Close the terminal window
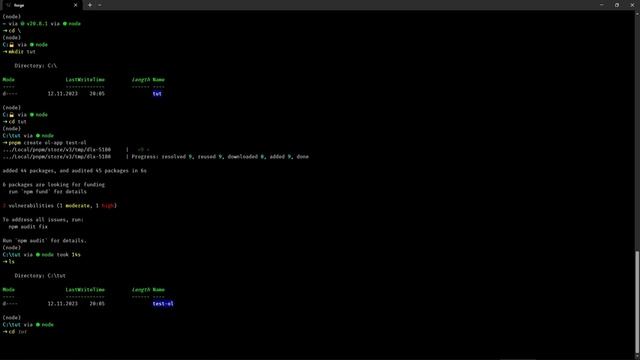Viewport: 640px width, 360px height. (632, 5)
